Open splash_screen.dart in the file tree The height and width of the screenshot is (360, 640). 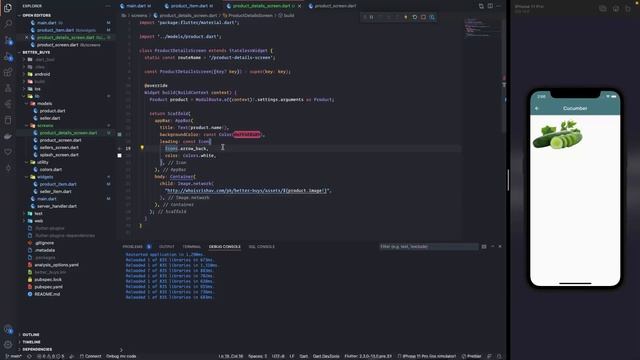pyautogui.click(x=59, y=155)
